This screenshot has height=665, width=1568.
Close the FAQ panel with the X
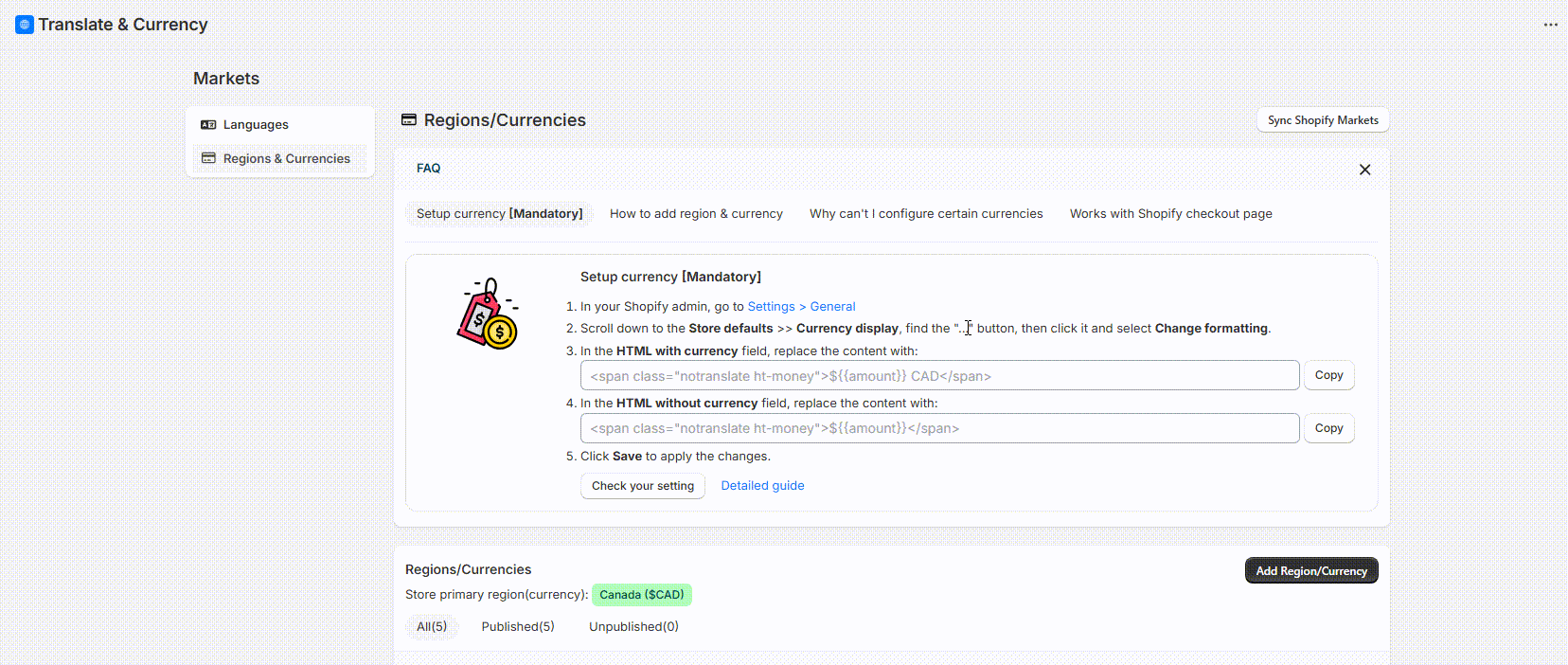coord(1364,170)
